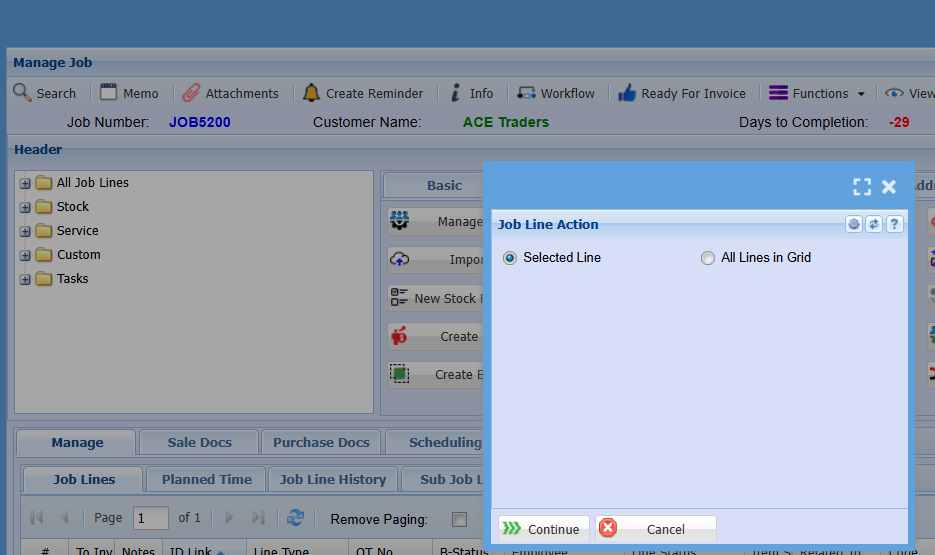The image size is (935, 555).
Task: Open the Info toolbar item
Action: click(x=472, y=93)
